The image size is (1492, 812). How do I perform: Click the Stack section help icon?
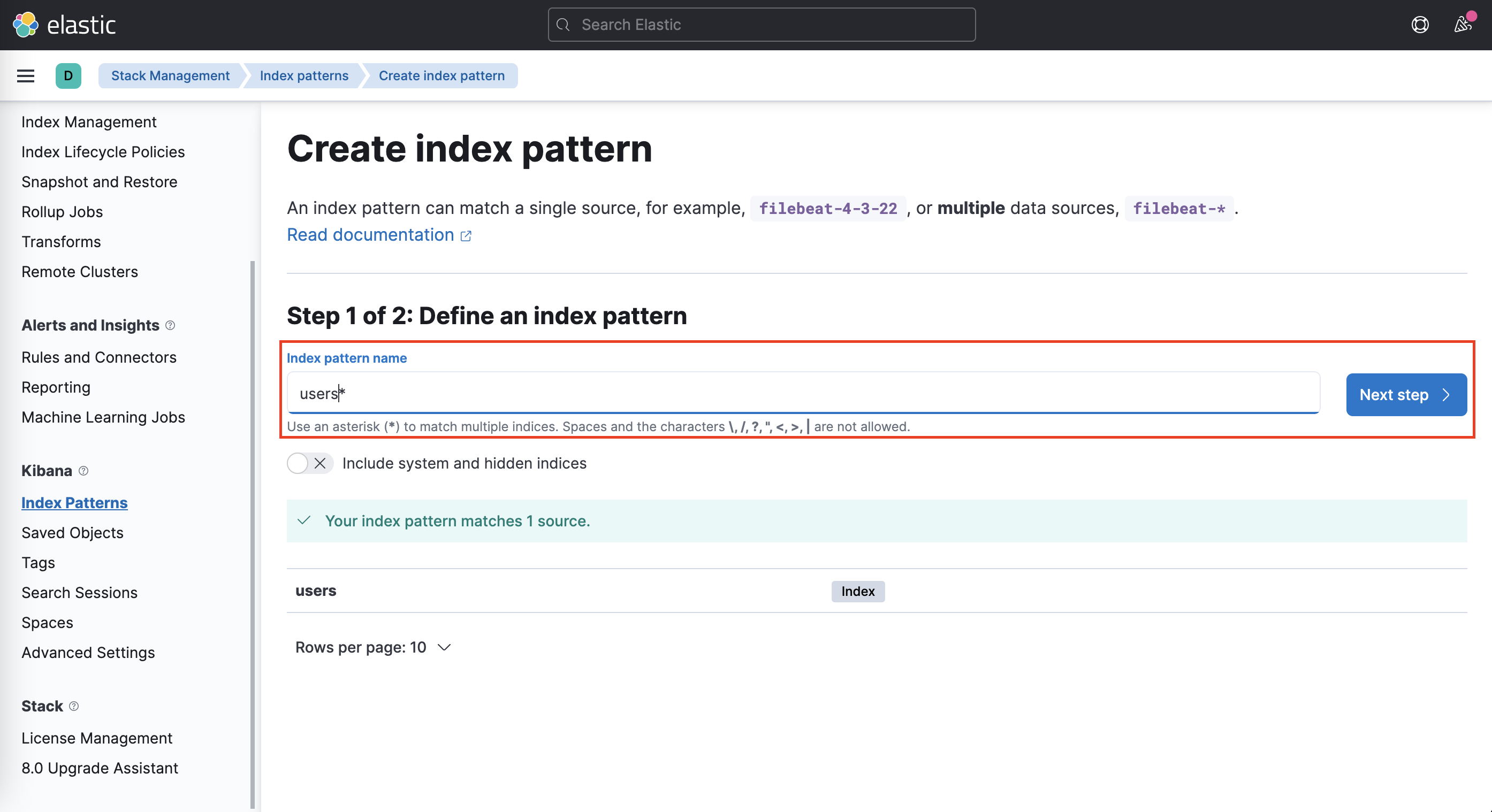click(x=73, y=706)
